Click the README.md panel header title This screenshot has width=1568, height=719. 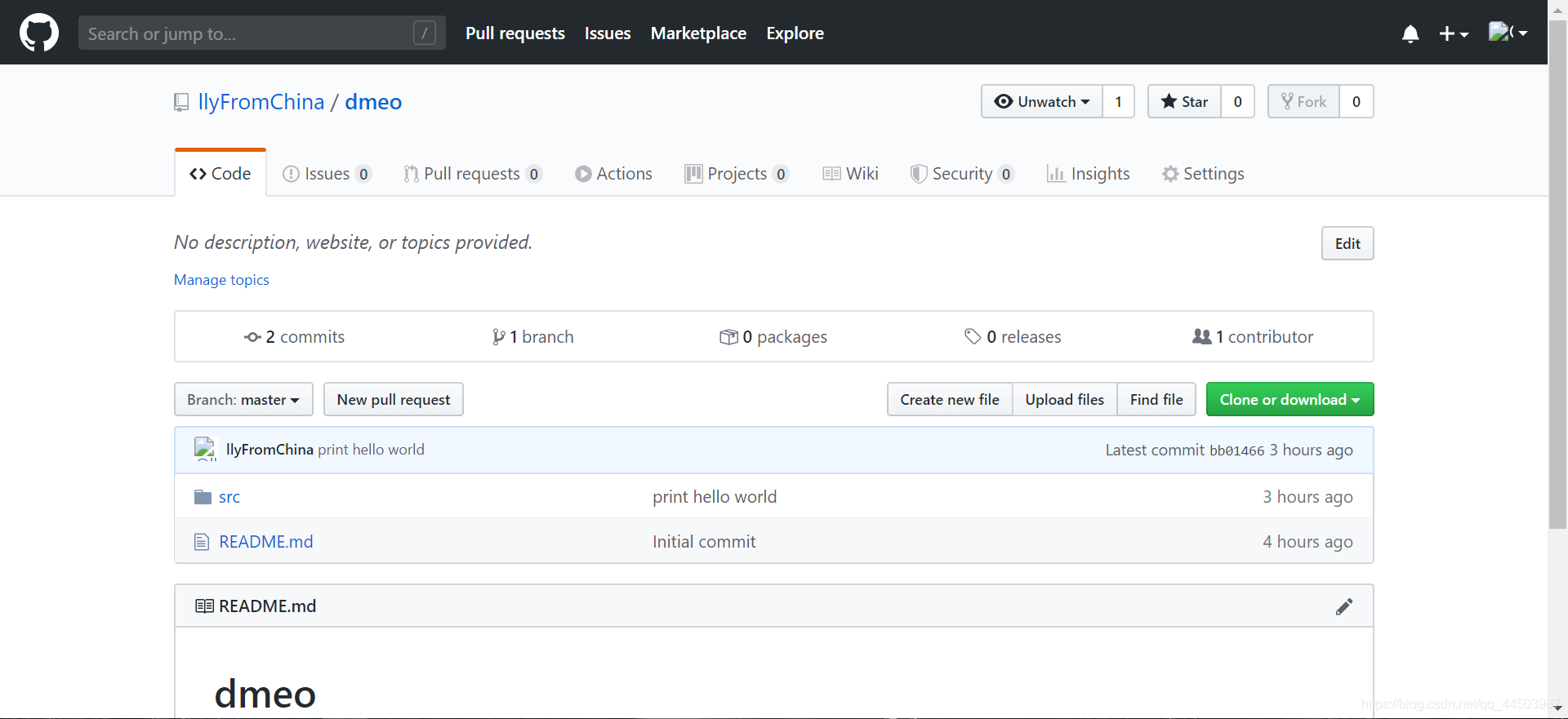coord(267,606)
